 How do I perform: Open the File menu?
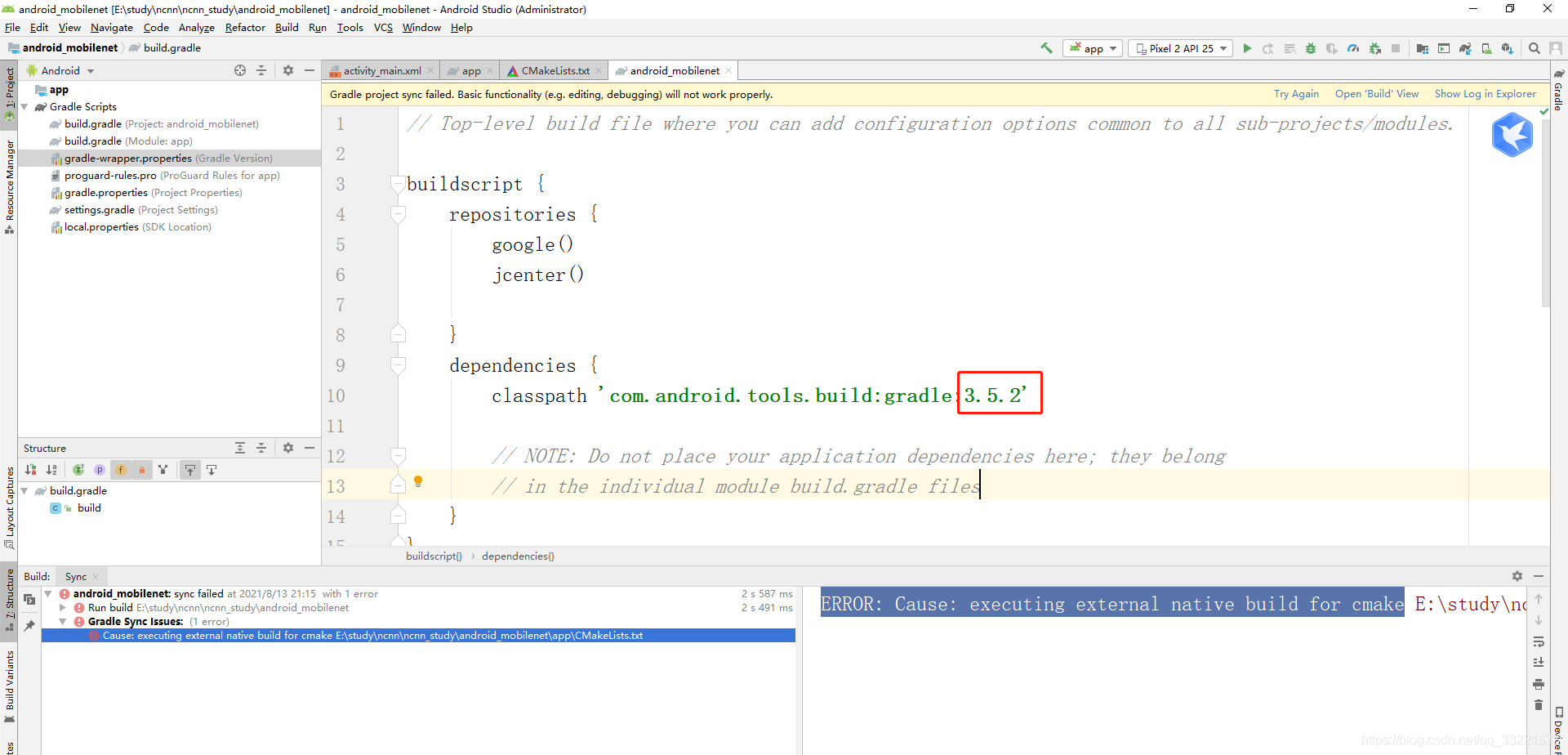pos(12,27)
